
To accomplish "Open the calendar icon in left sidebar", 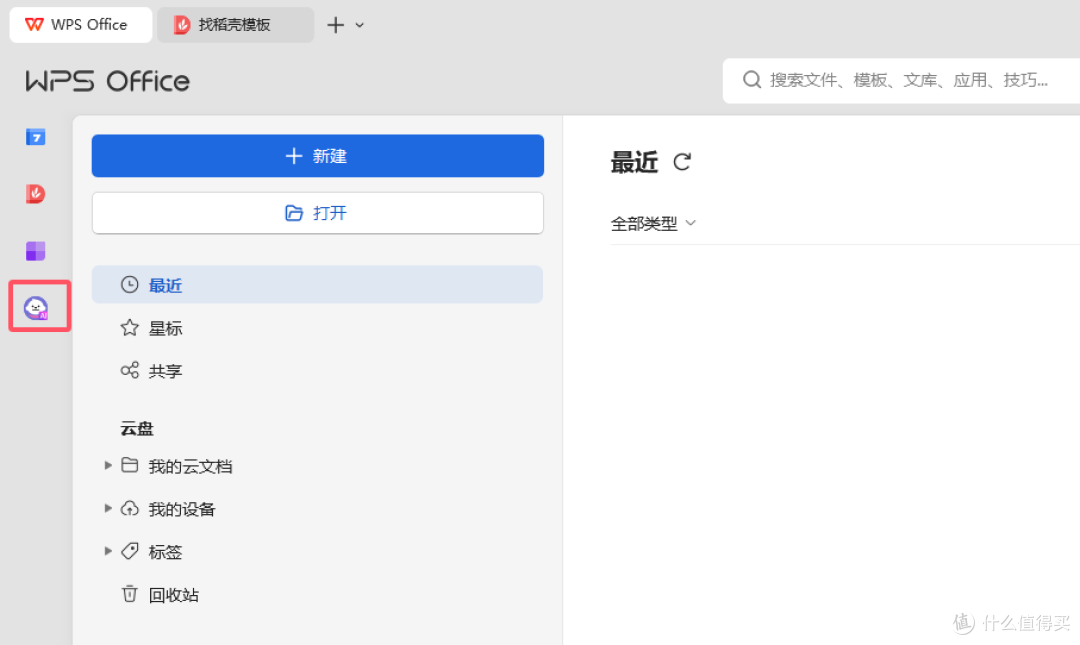I will coord(36,137).
